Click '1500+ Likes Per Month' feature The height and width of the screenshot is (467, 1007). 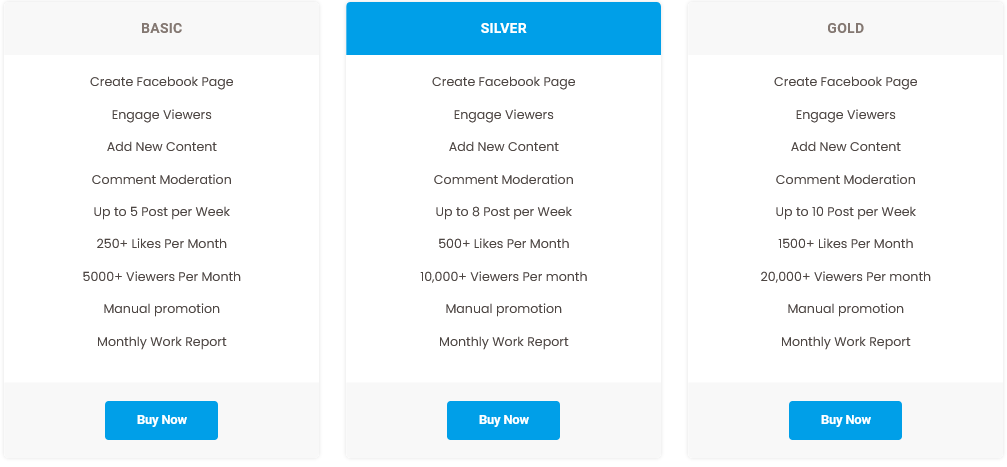pos(845,244)
